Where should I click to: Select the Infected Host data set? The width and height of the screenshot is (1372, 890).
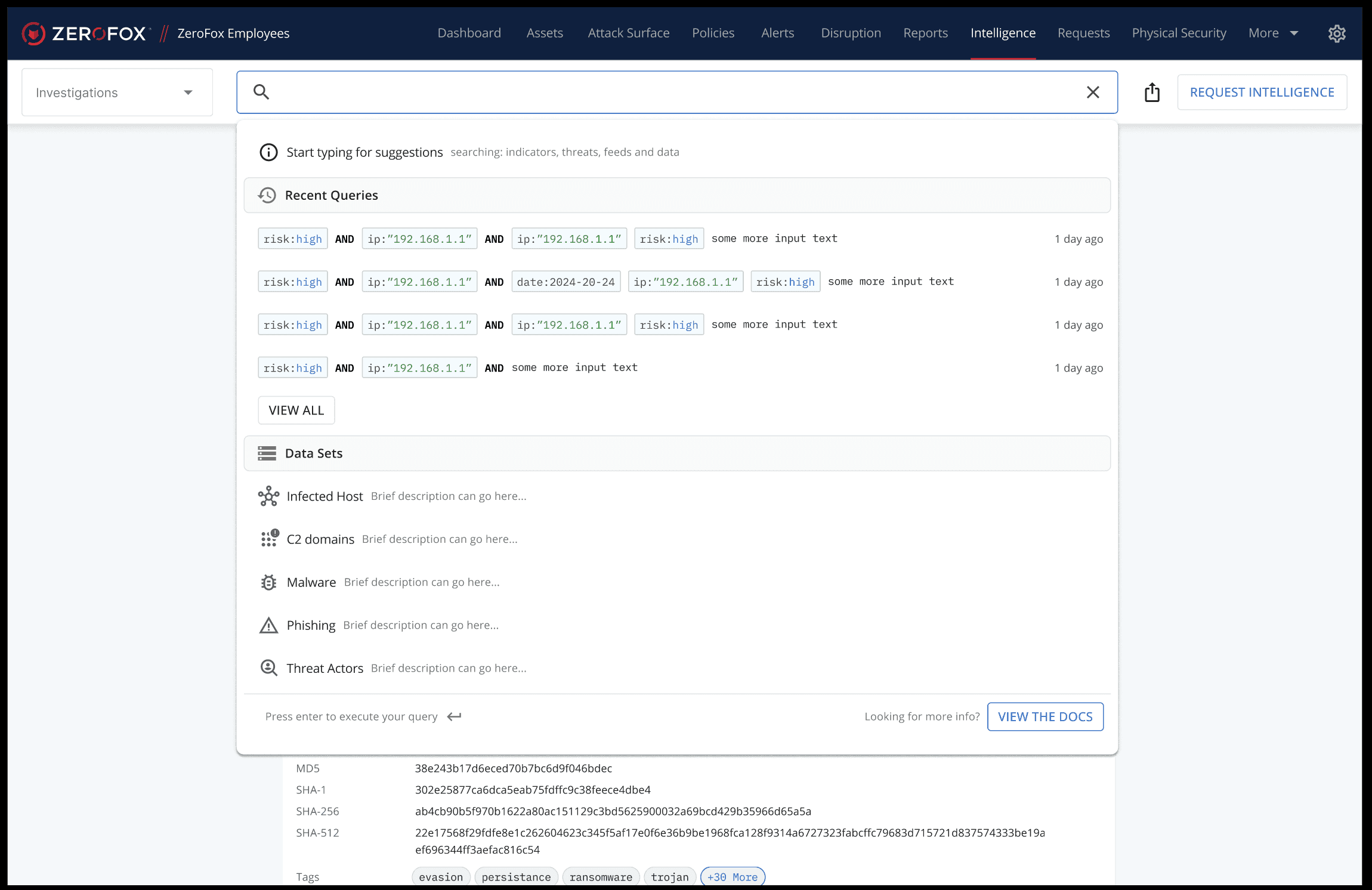pos(325,496)
